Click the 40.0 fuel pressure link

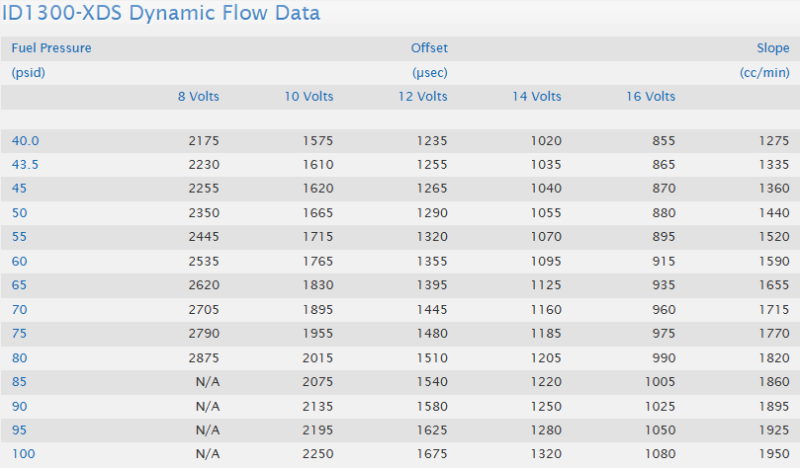click(26, 141)
